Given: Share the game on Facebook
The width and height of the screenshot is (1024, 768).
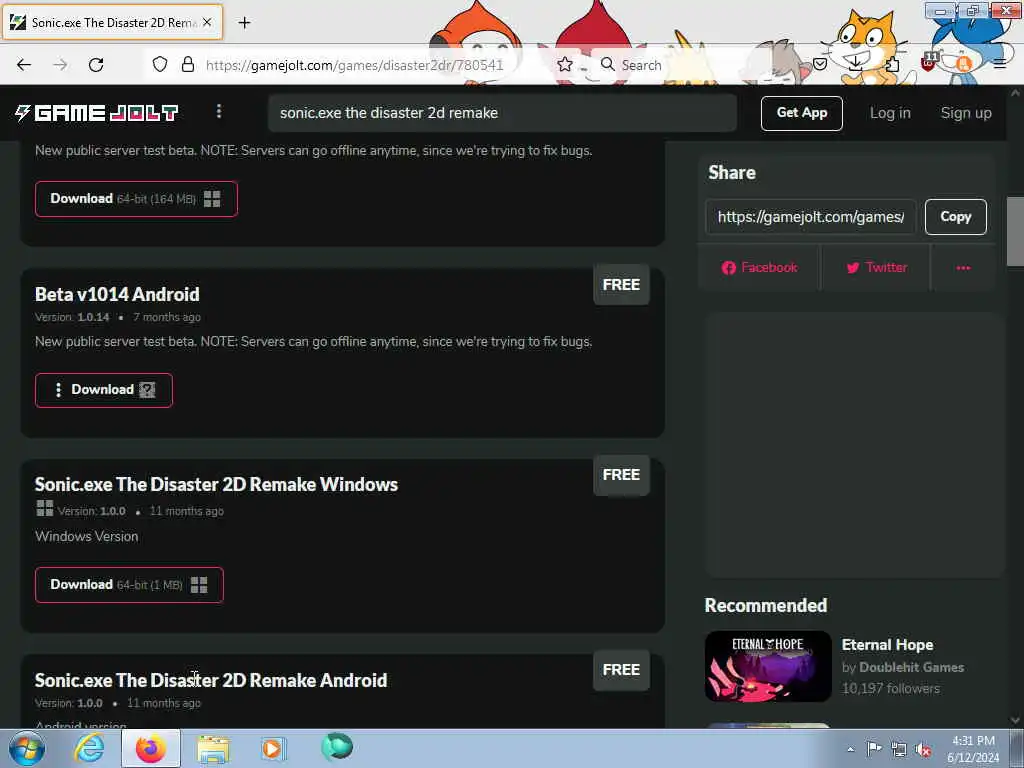Looking at the screenshot, I should [x=760, y=268].
